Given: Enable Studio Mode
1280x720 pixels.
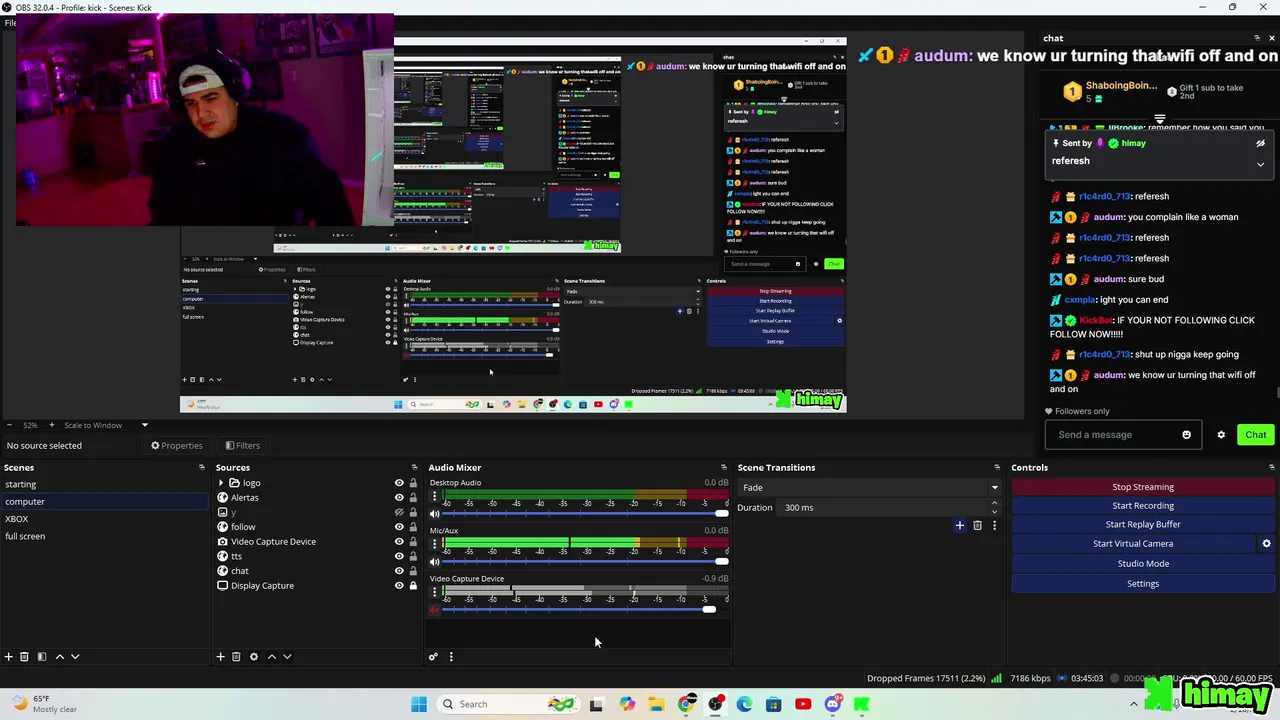Looking at the screenshot, I should coord(1143,564).
